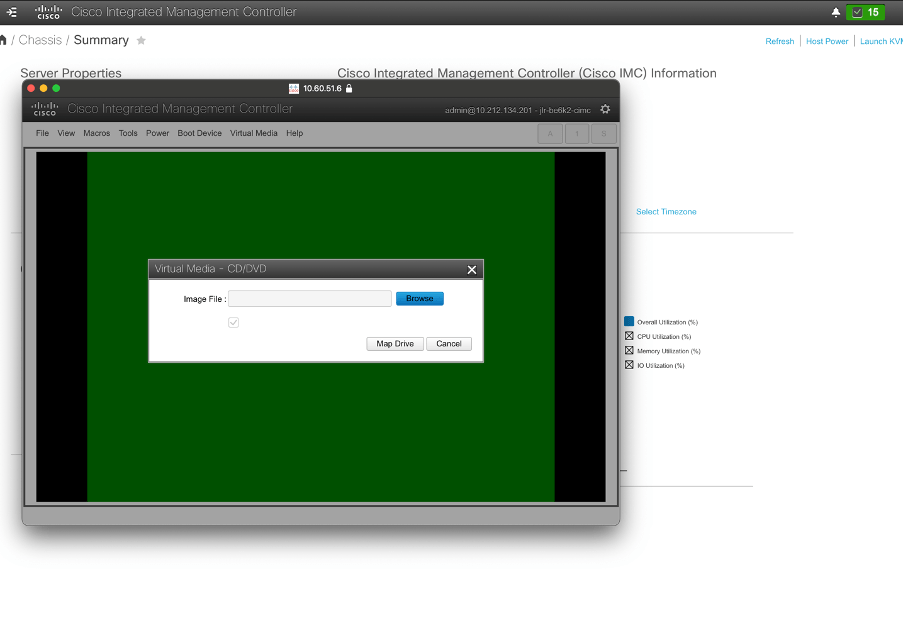
Task: Click the Browse button
Action: coord(419,299)
